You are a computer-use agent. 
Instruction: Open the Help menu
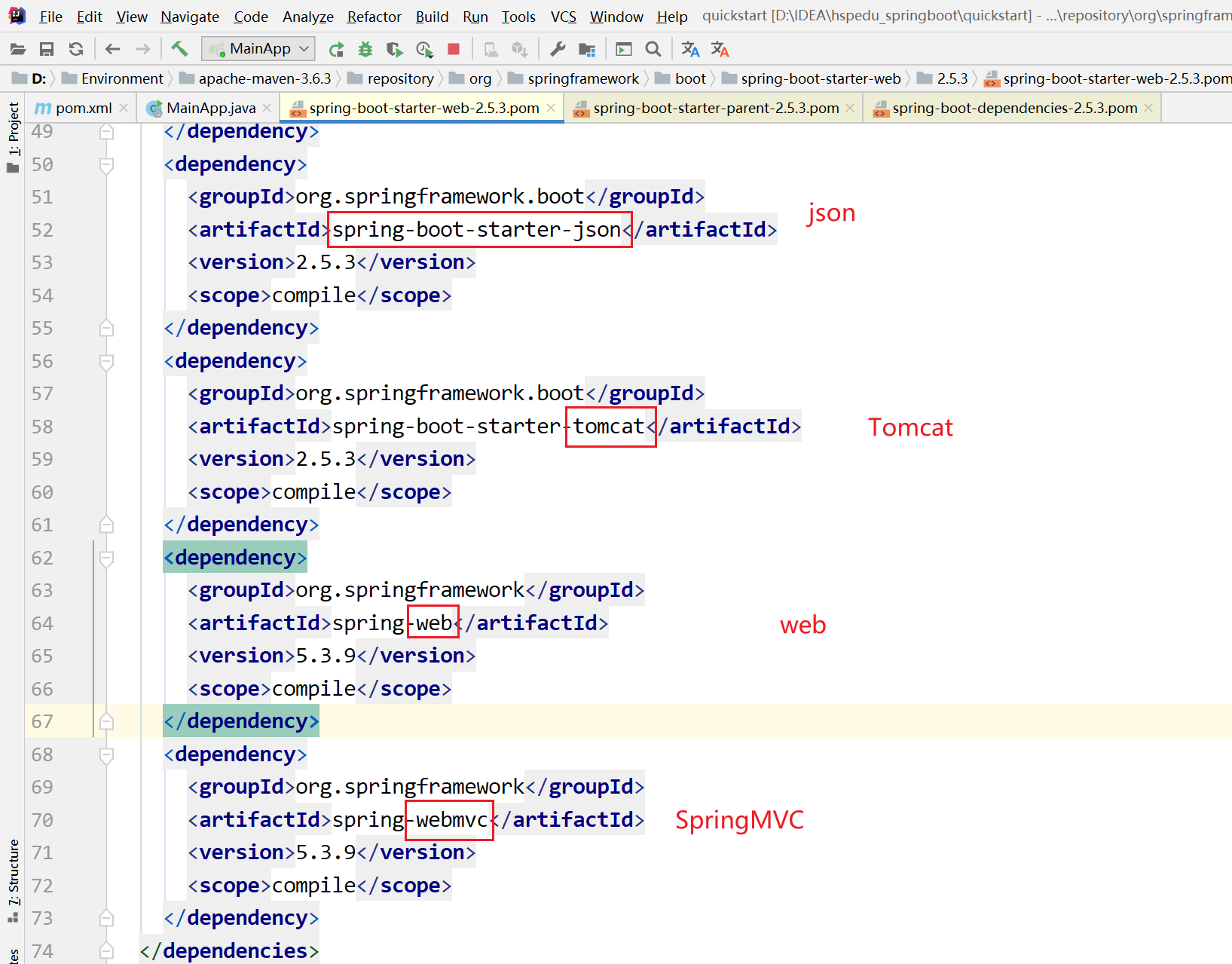point(672,17)
